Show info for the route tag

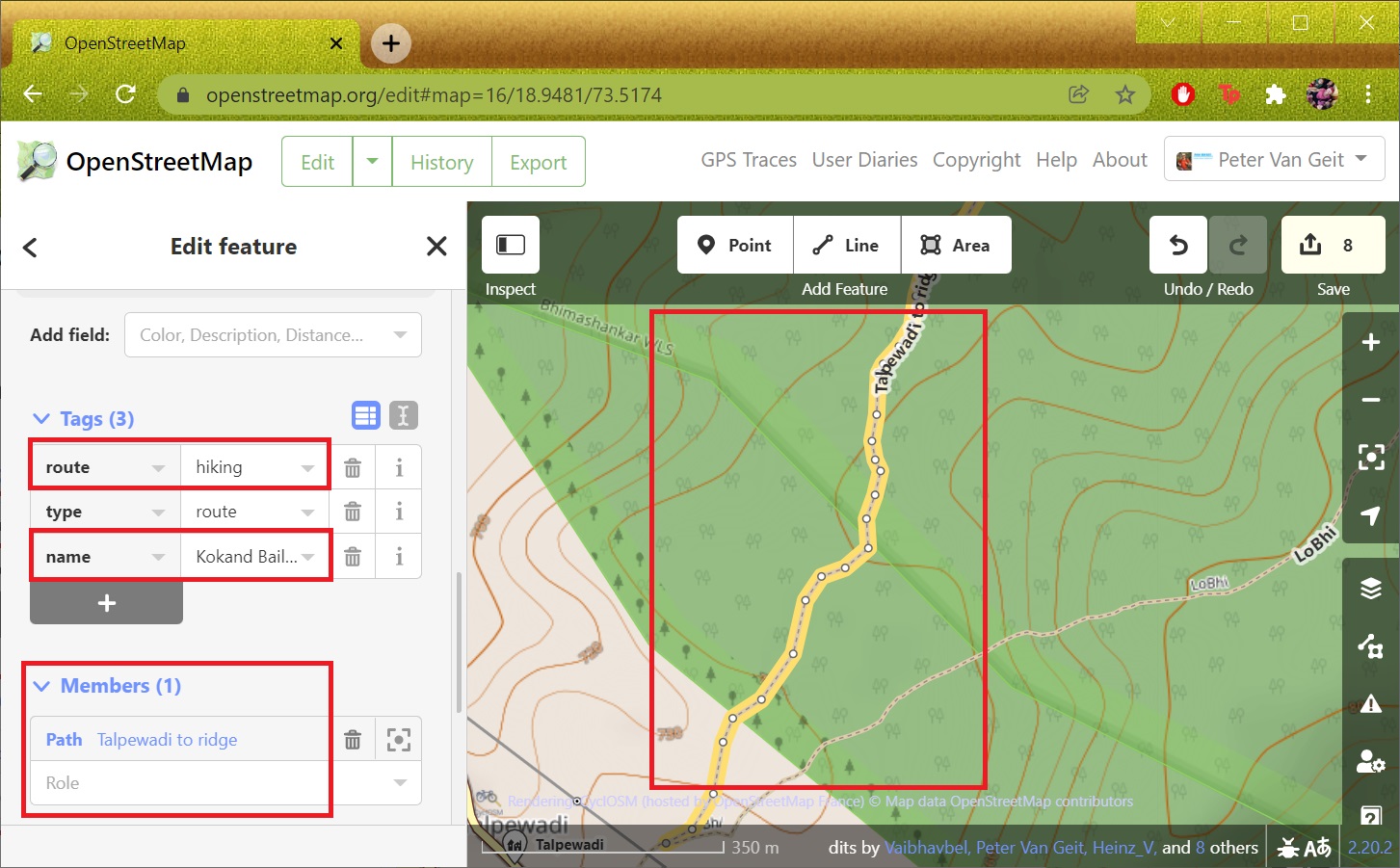click(x=399, y=467)
